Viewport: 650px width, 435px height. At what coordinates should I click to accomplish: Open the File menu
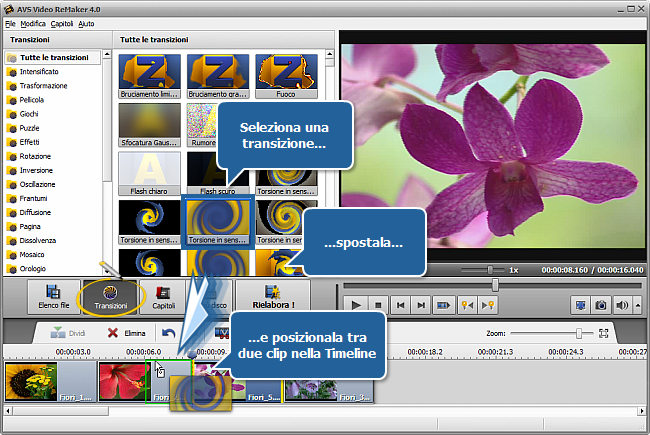point(10,22)
